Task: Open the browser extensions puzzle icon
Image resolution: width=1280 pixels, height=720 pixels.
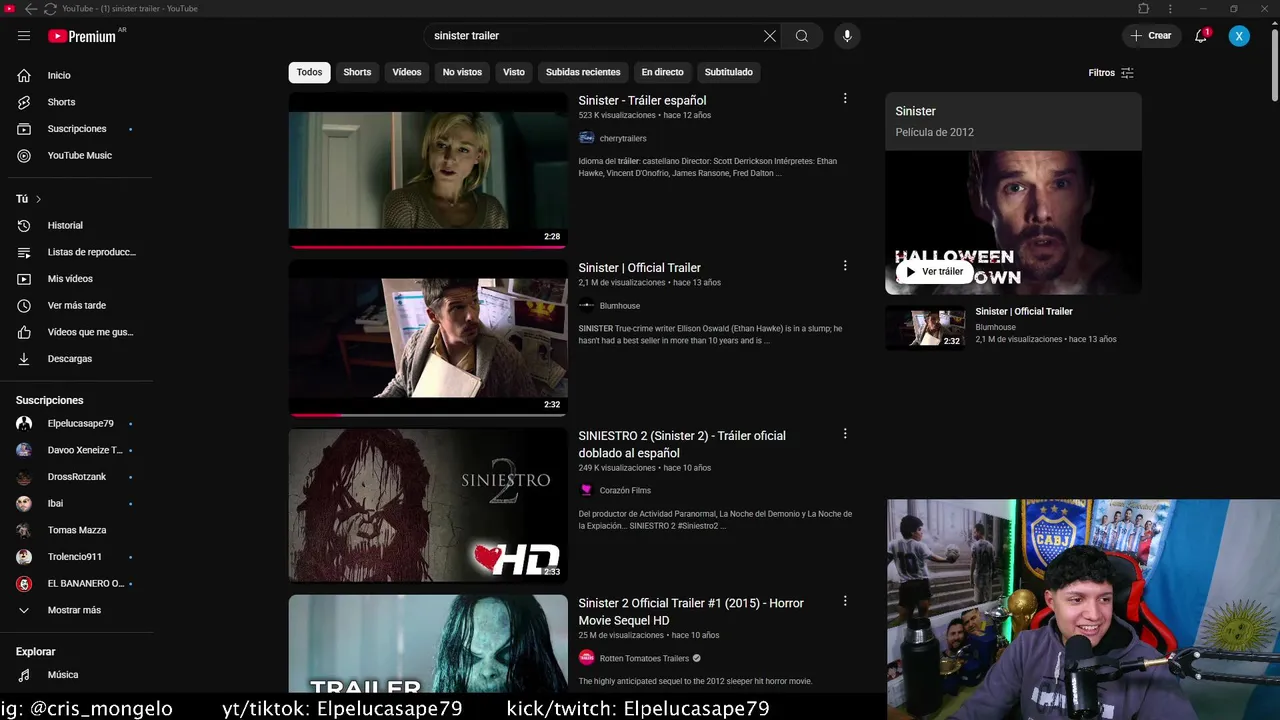Action: pos(1144,8)
